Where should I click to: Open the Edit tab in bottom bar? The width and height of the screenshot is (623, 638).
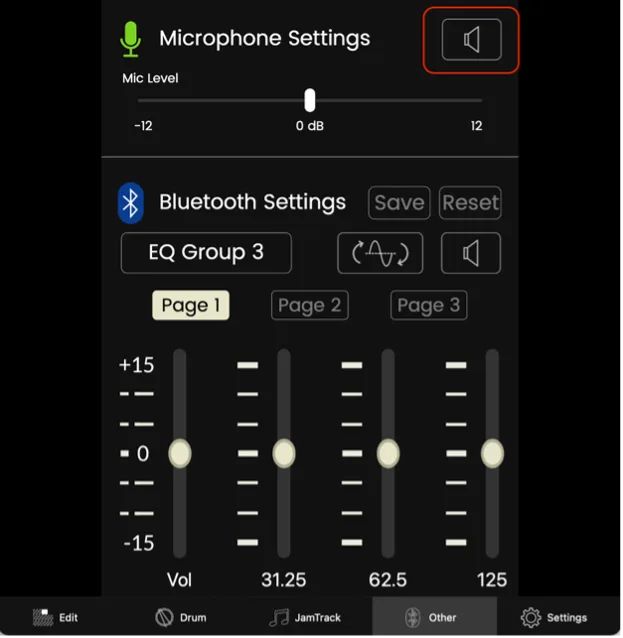[x=56, y=619]
